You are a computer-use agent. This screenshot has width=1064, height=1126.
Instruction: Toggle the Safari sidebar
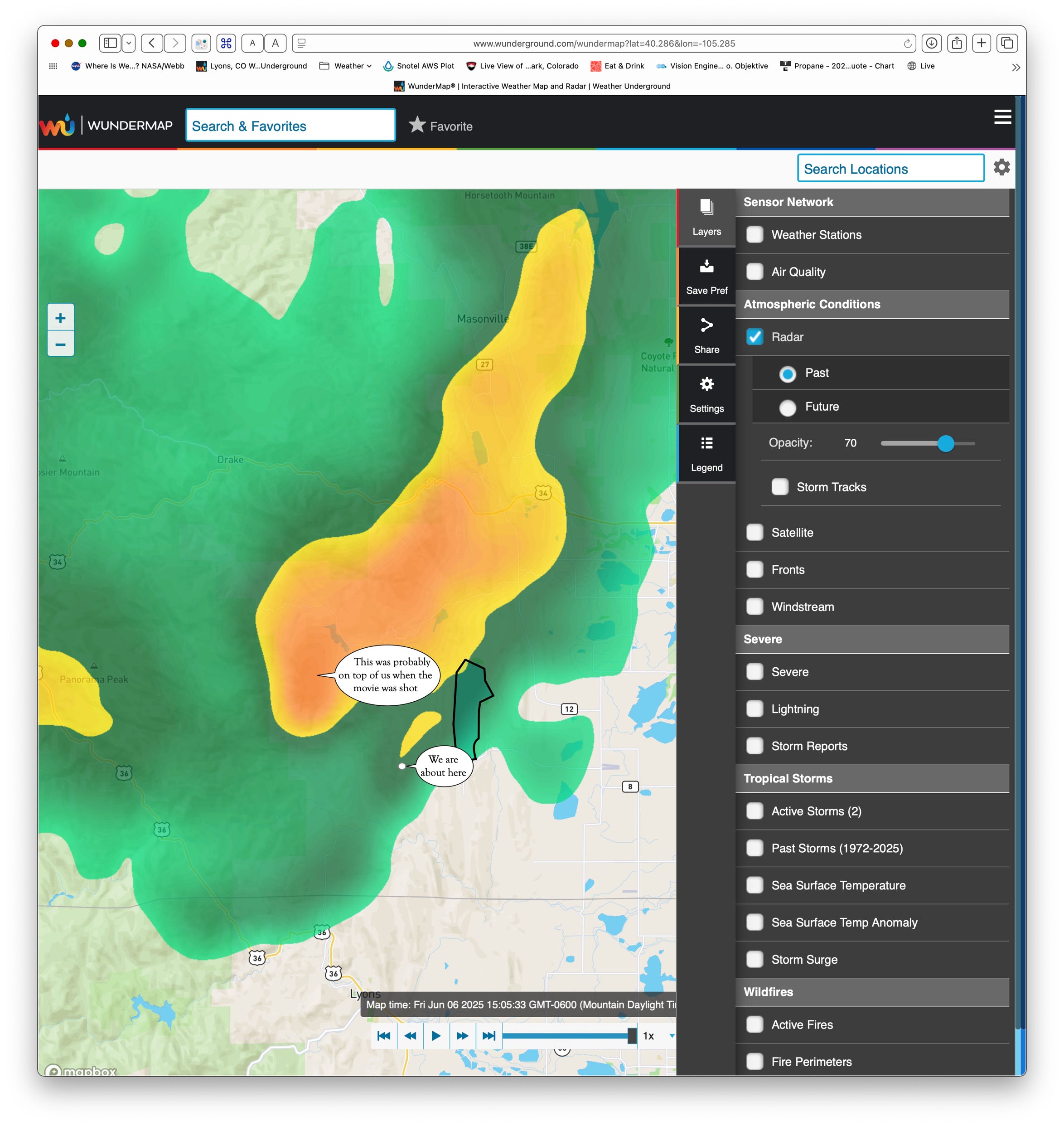click(111, 43)
